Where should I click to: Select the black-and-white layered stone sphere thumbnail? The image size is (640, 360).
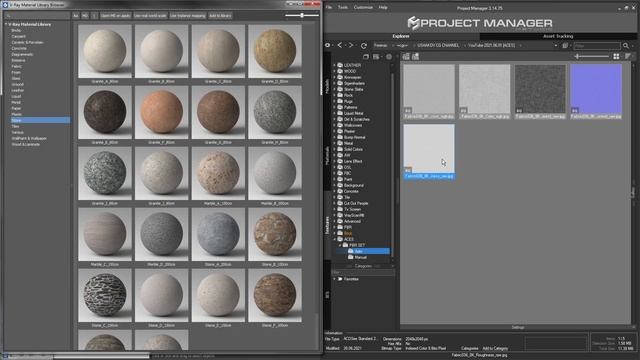[x=105, y=295]
